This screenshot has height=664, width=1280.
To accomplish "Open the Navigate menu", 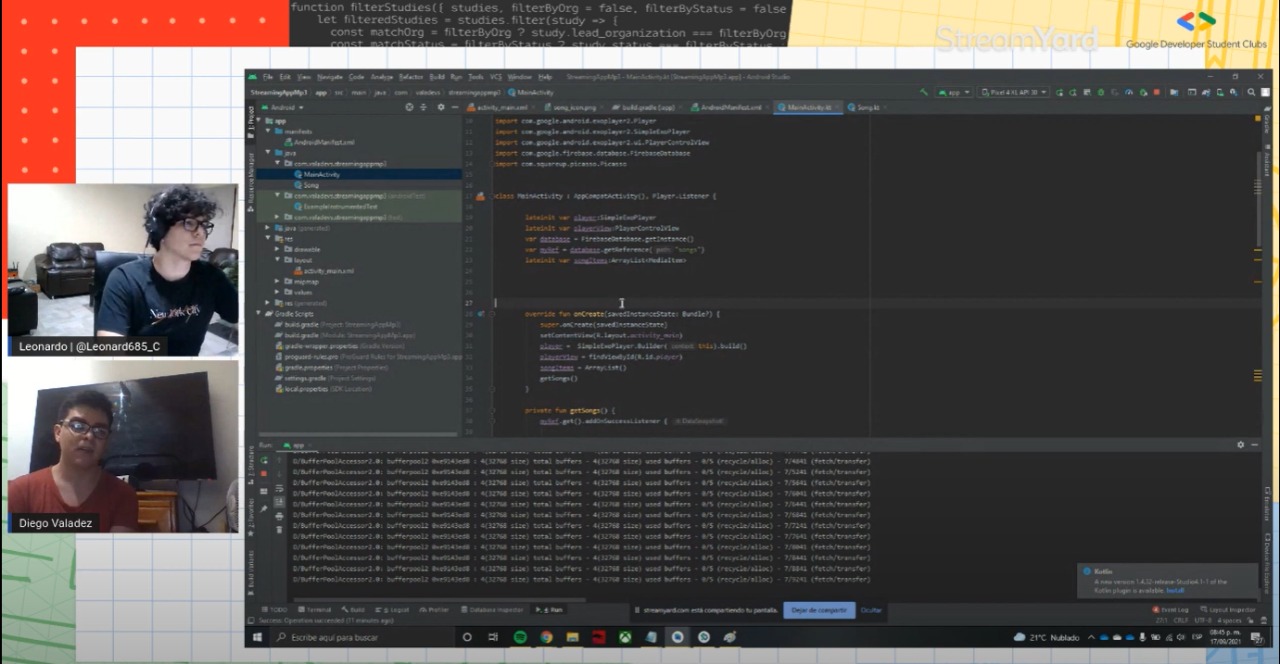I will (329, 77).
